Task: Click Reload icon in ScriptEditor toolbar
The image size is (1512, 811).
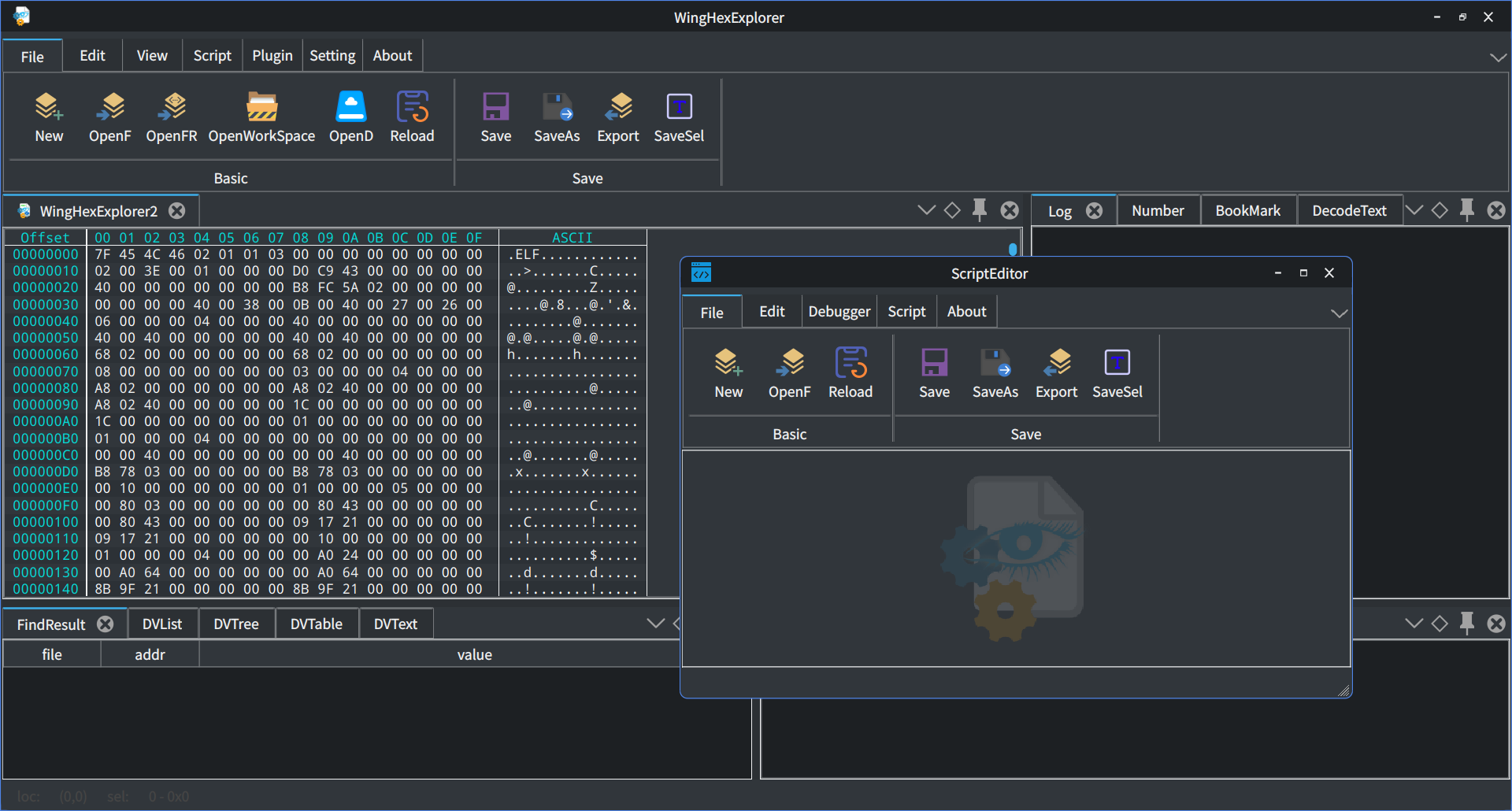Action: pos(850,363)
